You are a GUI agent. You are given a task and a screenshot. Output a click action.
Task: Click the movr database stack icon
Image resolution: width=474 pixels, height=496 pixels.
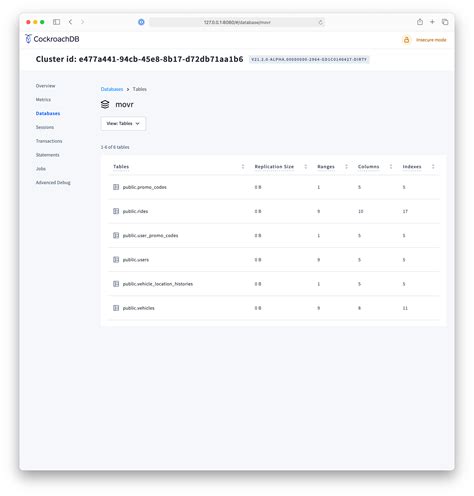[x=105, y=104]
